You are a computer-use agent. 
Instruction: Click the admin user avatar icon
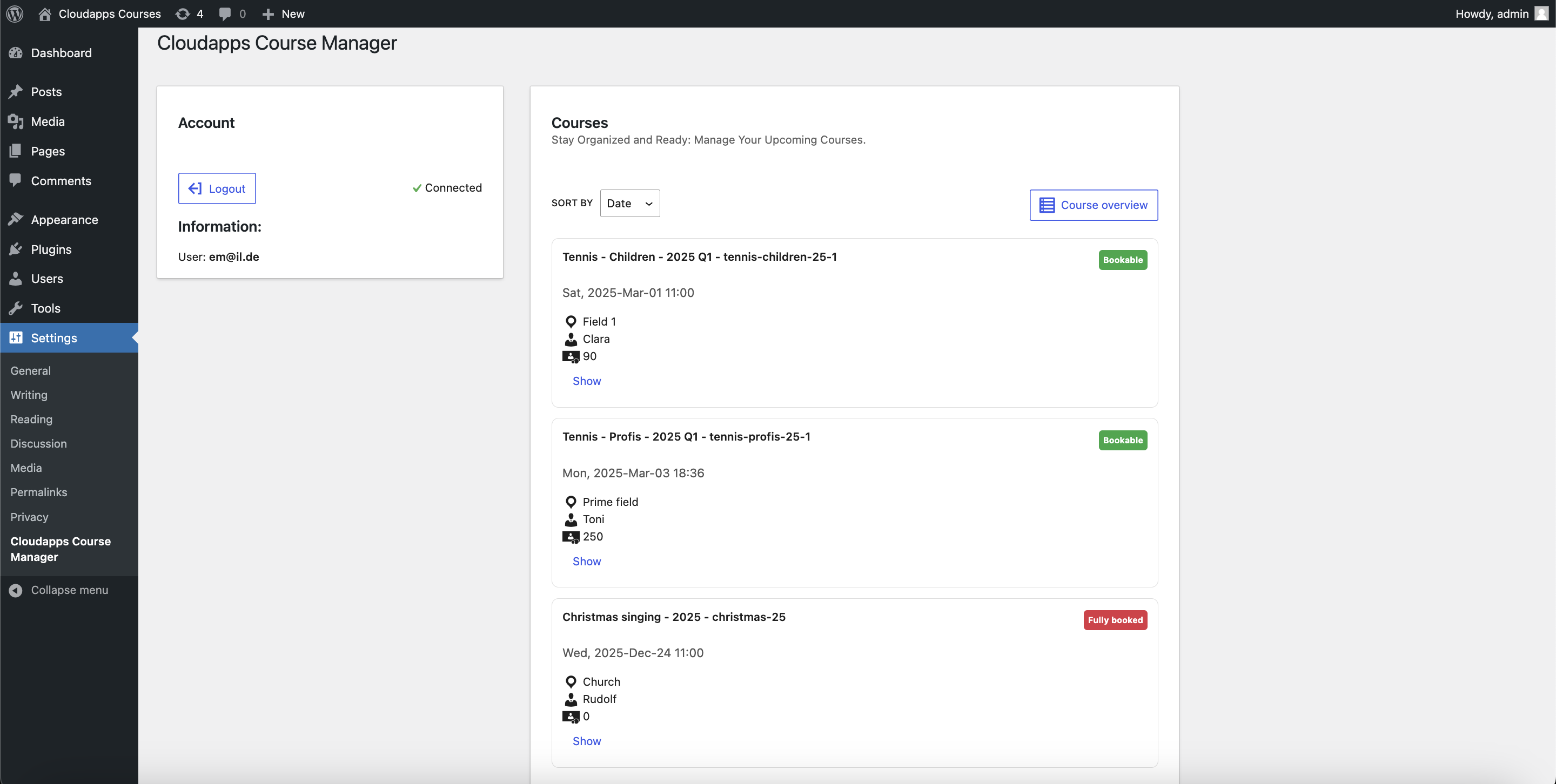tap(1541, 13)
